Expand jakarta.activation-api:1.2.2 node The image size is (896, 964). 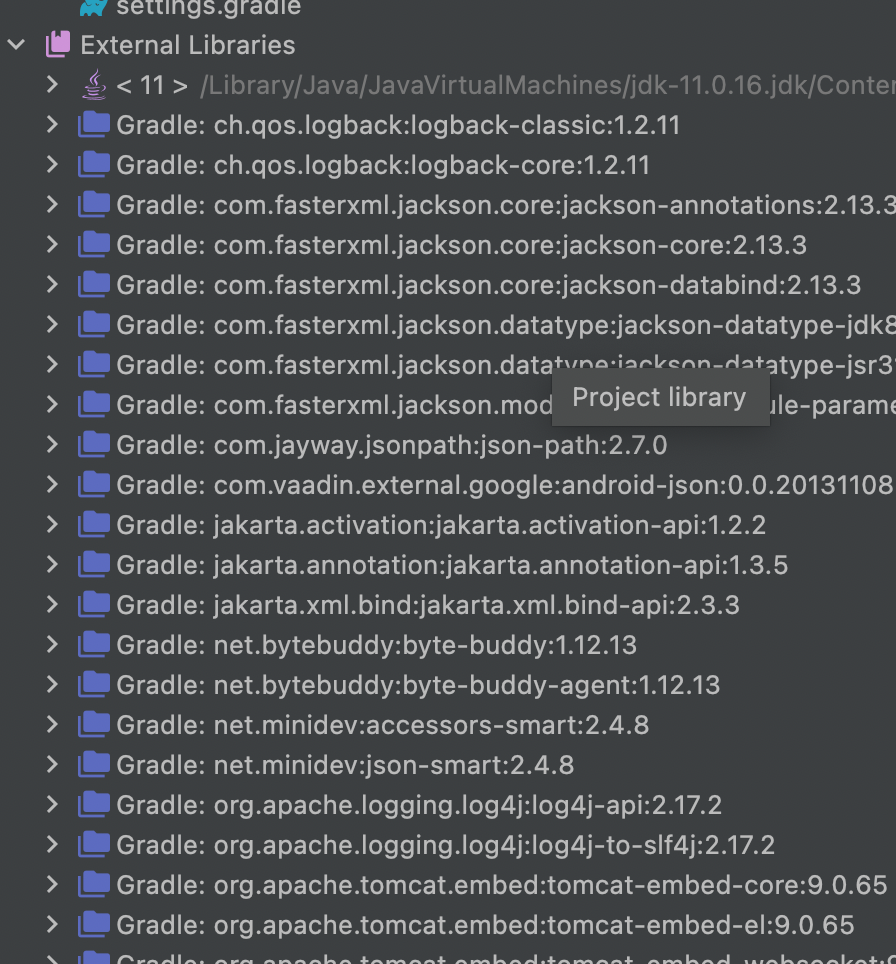click(52, 524)
